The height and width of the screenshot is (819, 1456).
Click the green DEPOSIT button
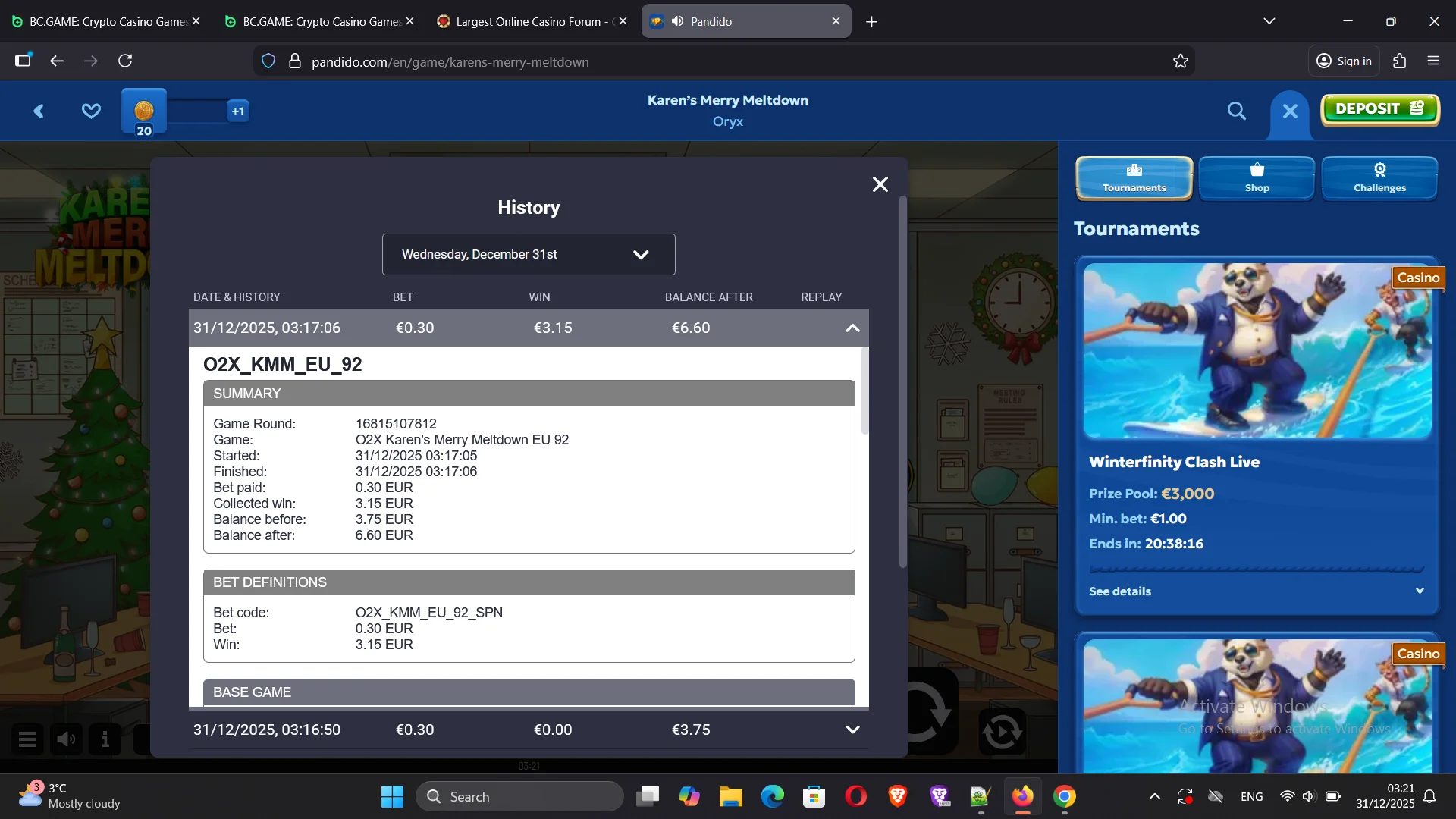[1380, 109]
